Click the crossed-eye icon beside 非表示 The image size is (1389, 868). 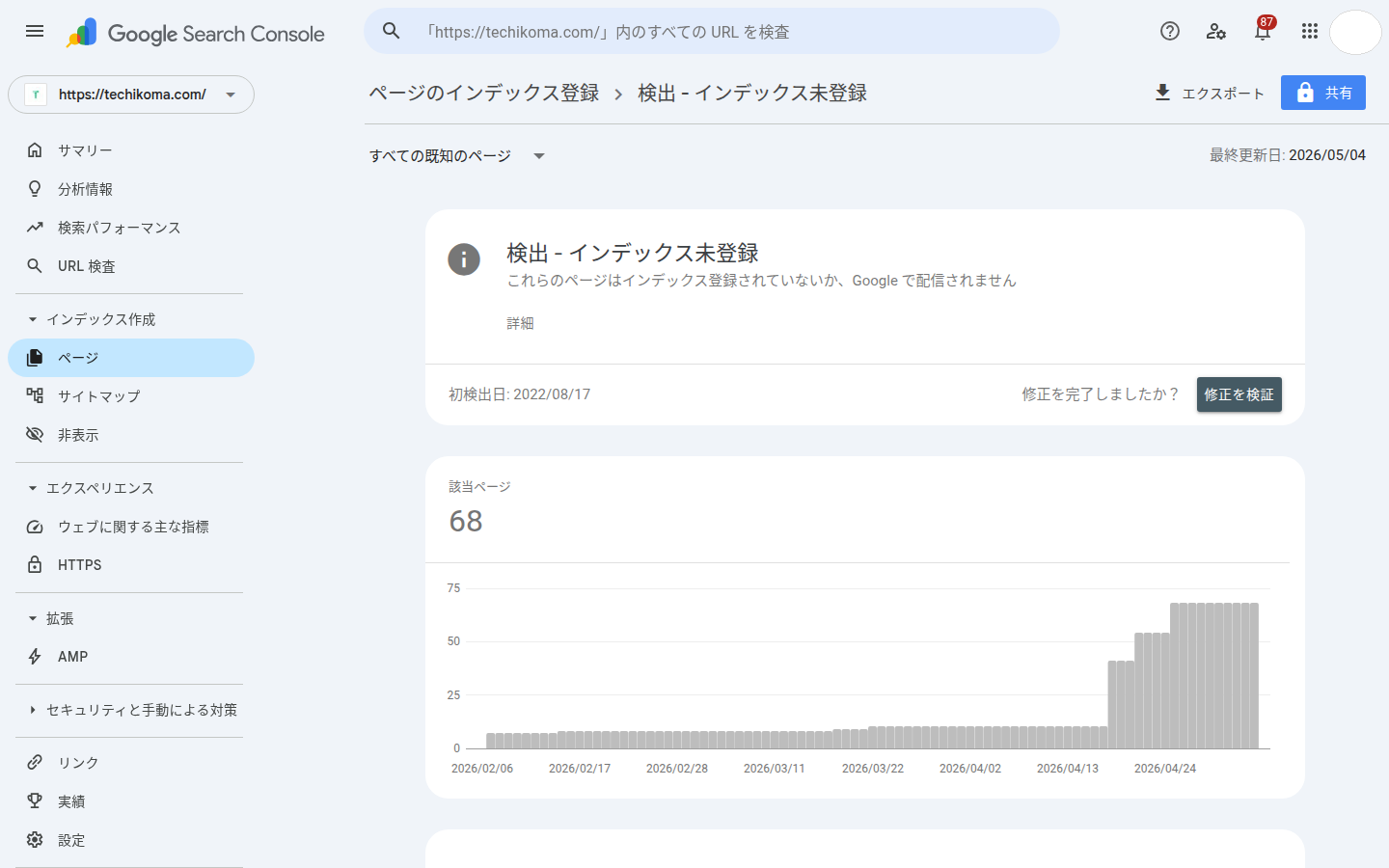(35, 434)
